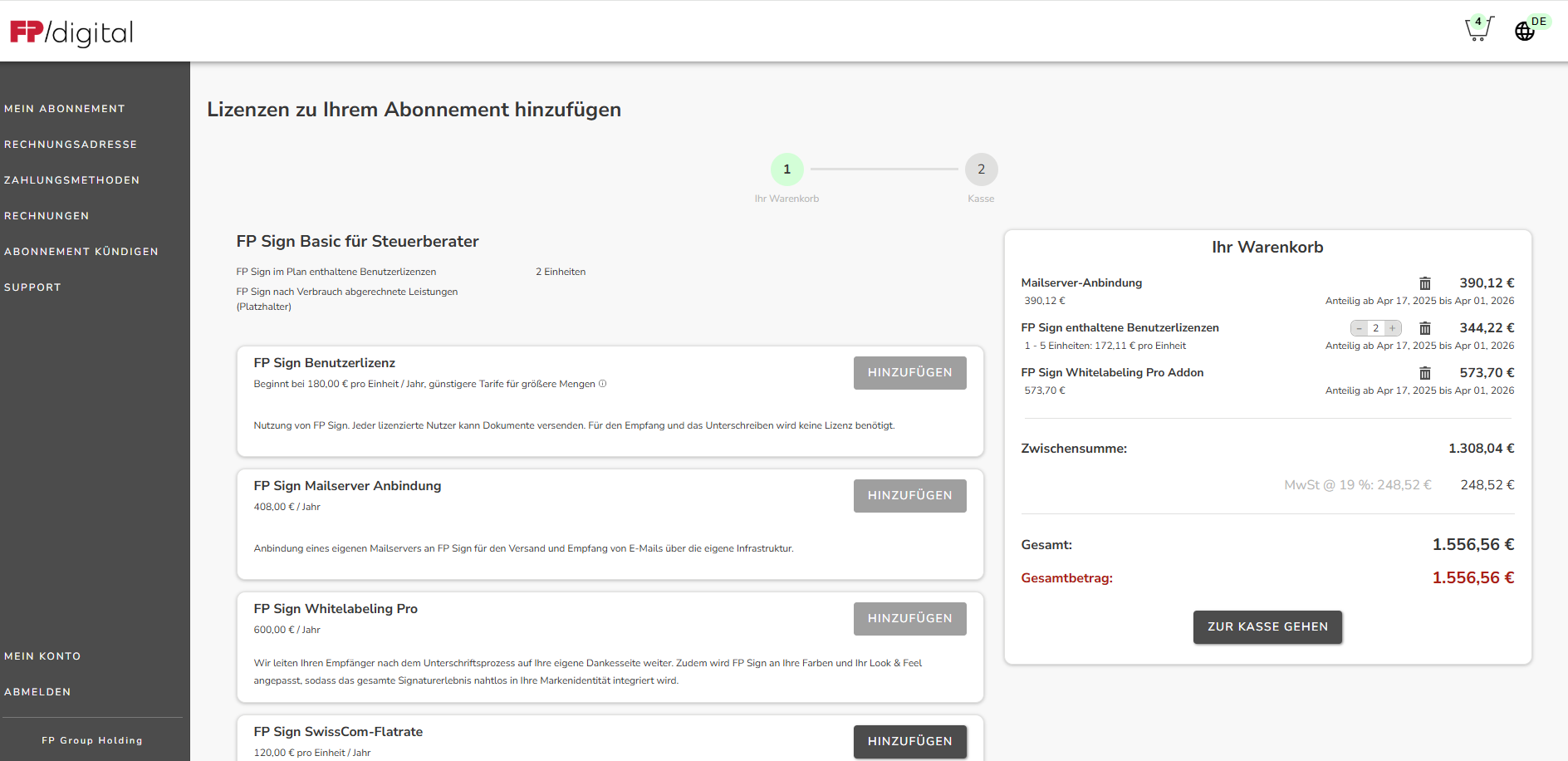The width and height of the screenshot is (1568, 761).
Task: Open the language globe icon showing DE
Action: (x=1525, y=32)
